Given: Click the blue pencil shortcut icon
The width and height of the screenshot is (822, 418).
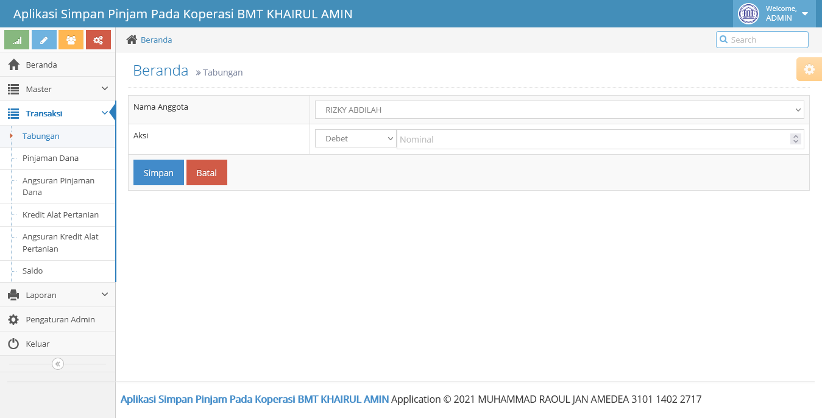Looking at the screenshot, I should [44, 40].
